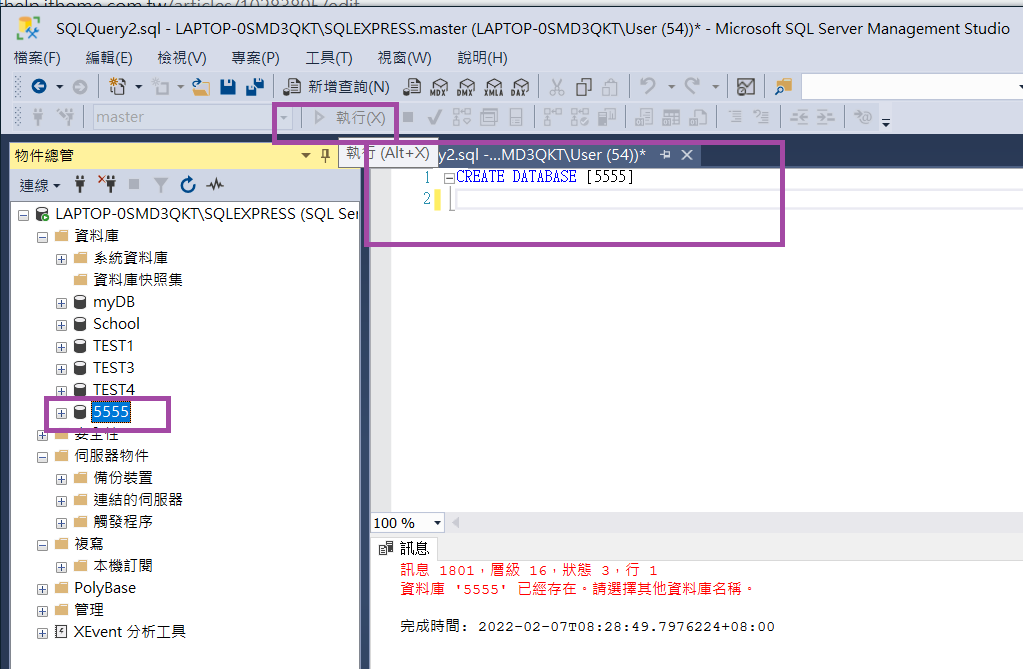Open the 視窗(W) menu
Screen dimensions: 1023x669
point(405,58)
